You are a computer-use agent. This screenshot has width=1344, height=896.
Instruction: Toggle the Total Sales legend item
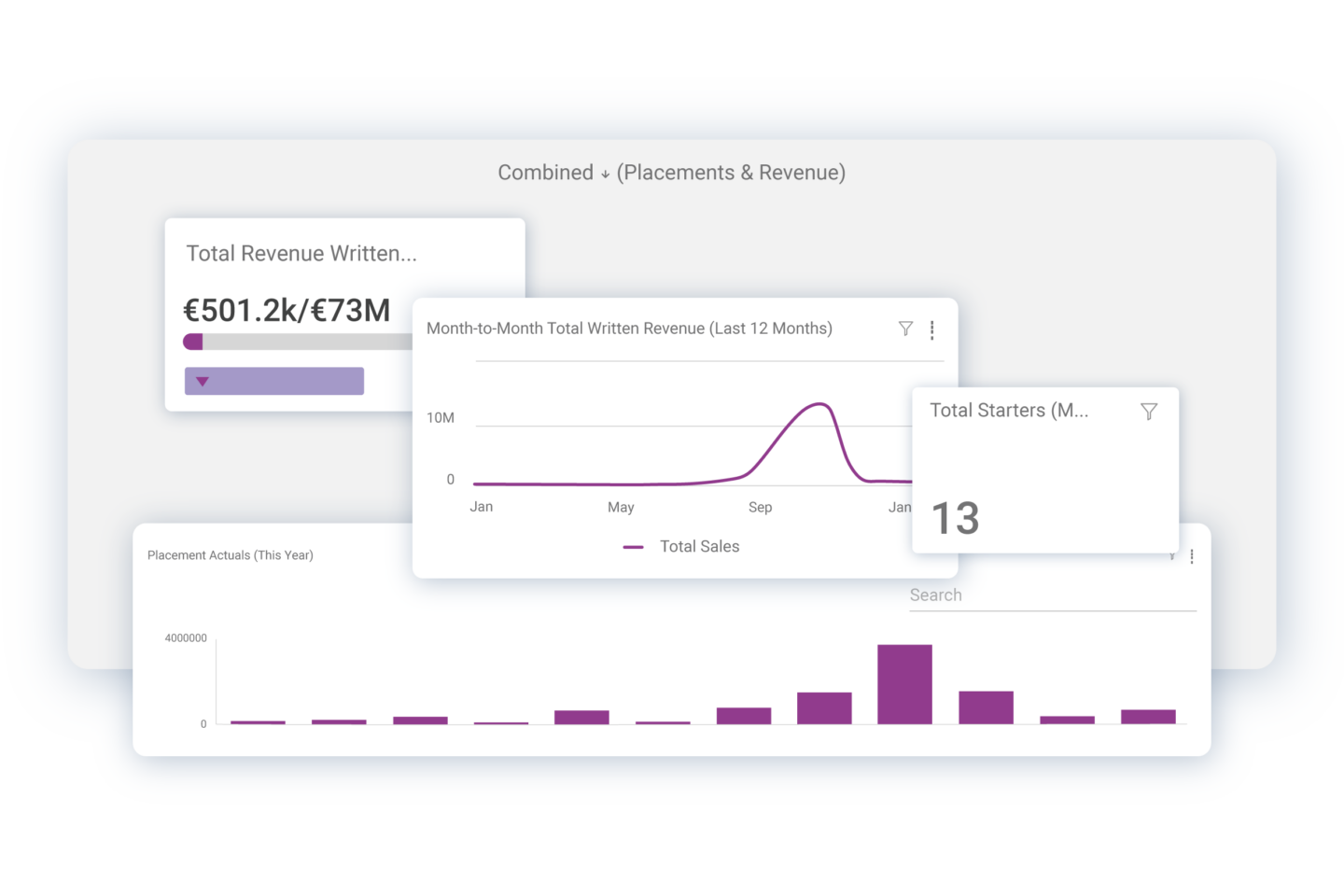681,547
